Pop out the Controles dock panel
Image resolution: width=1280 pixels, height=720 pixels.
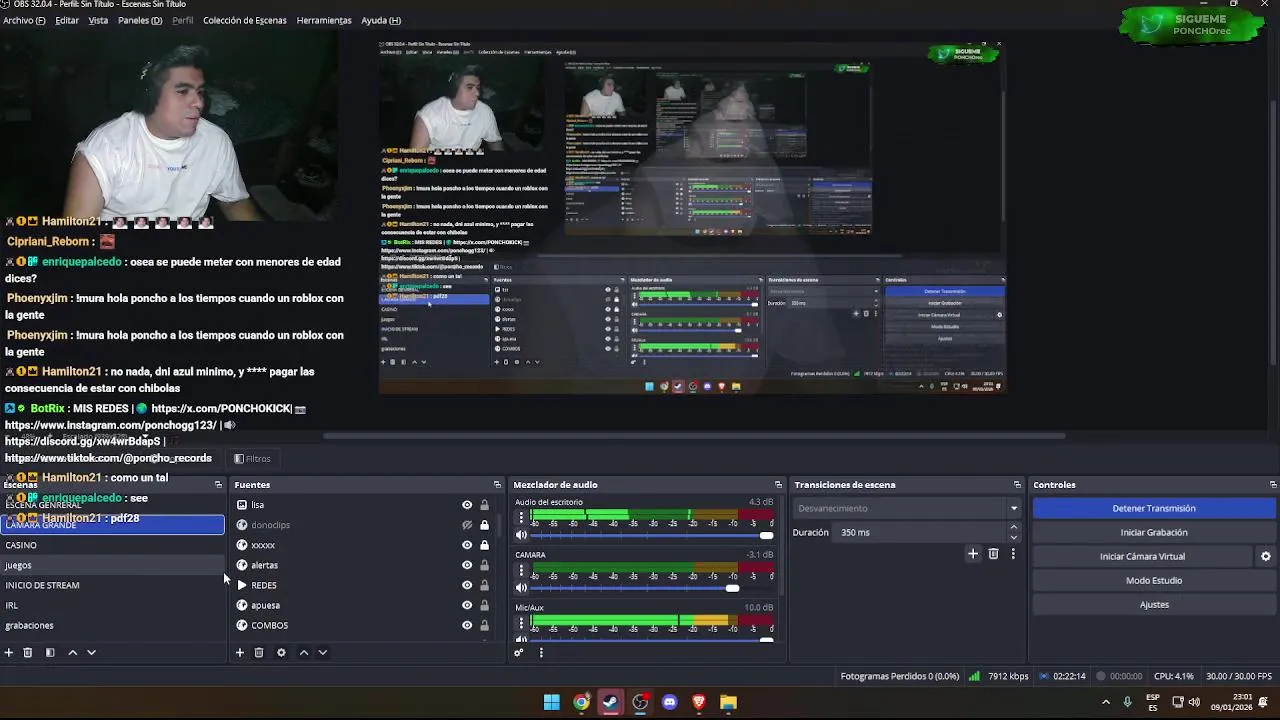pyautogui.click(x=1273, y=485)
